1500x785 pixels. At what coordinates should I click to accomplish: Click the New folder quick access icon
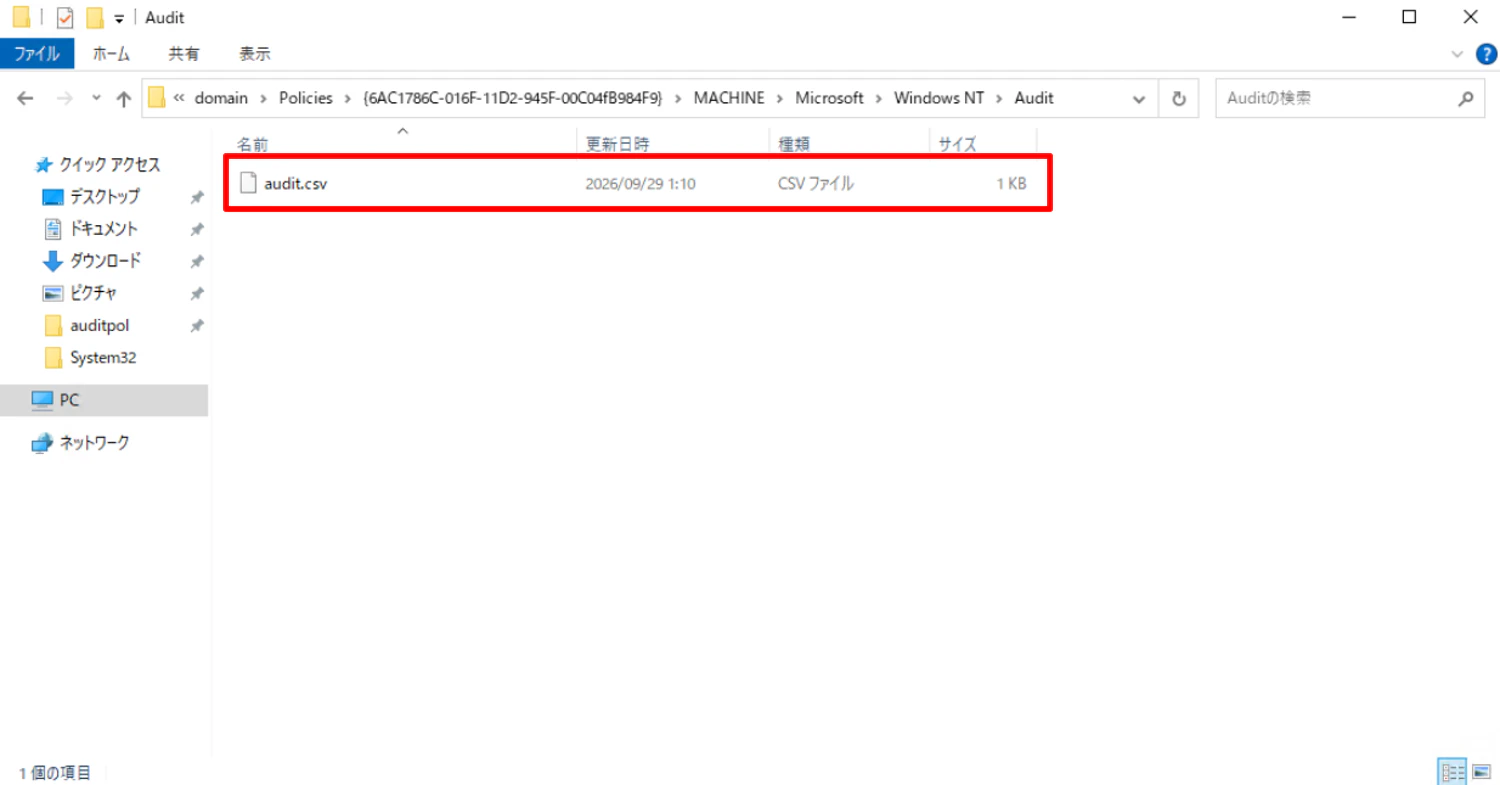coord(95,17)
